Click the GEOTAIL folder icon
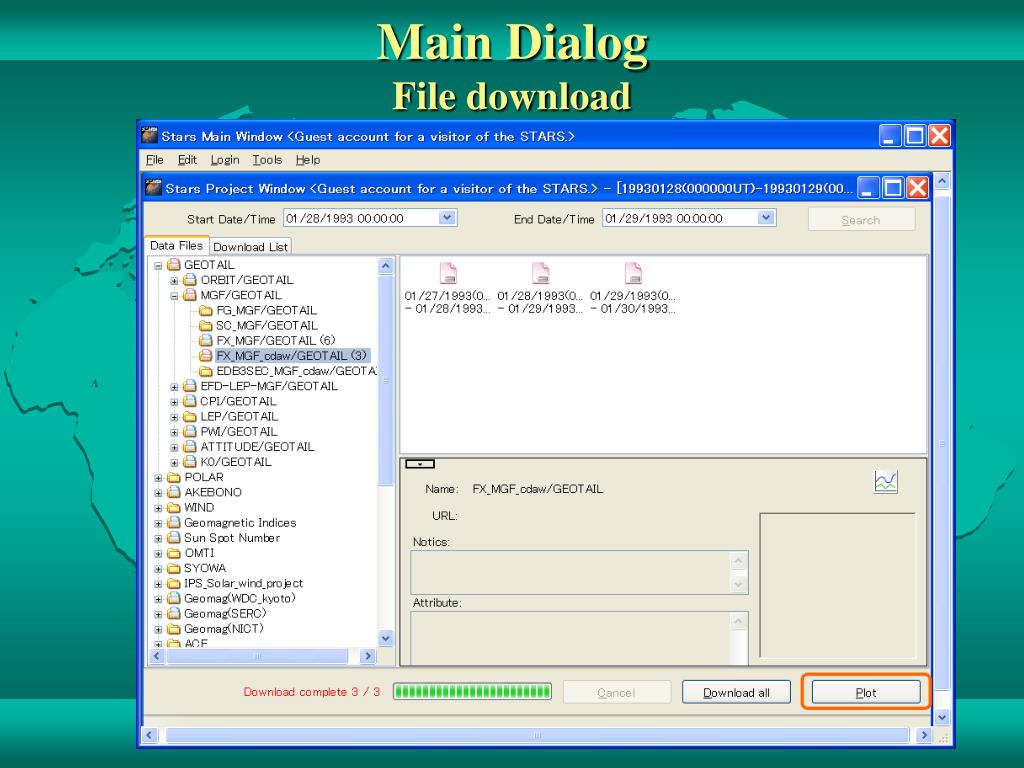The height and width of the screenshot is (768, 1024). coord(174,264)
